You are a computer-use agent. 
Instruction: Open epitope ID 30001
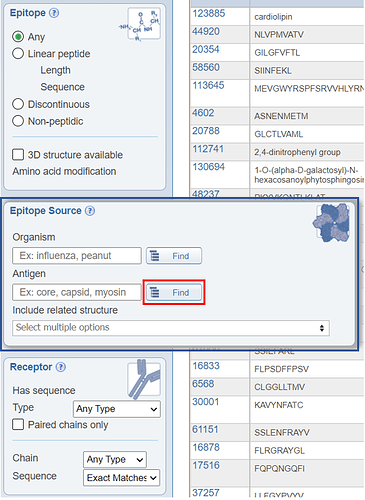pos(206,402)
